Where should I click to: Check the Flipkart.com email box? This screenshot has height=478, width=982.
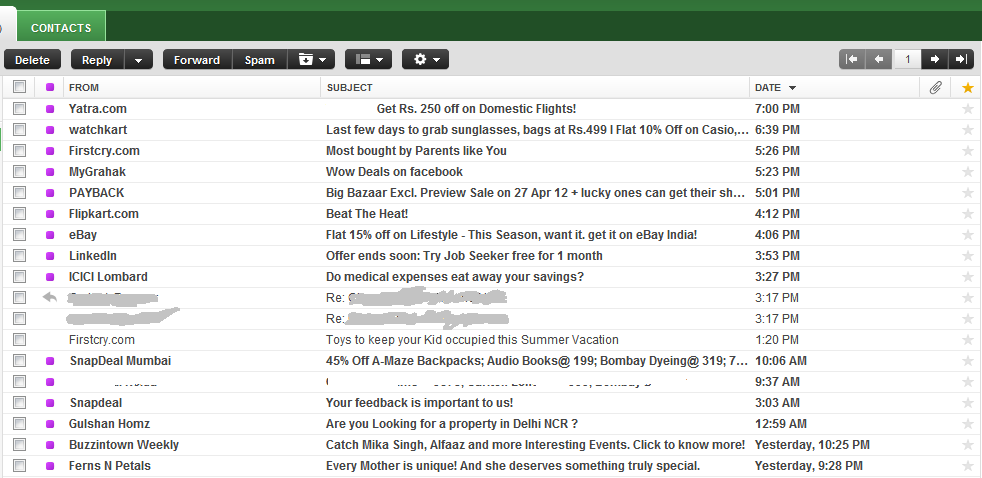pyautogui.click(x=19, y=214)
